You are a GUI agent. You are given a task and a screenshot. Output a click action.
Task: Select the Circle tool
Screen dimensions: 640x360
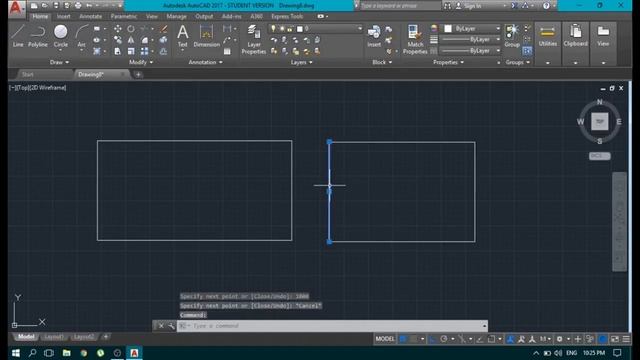click(60, 36)
